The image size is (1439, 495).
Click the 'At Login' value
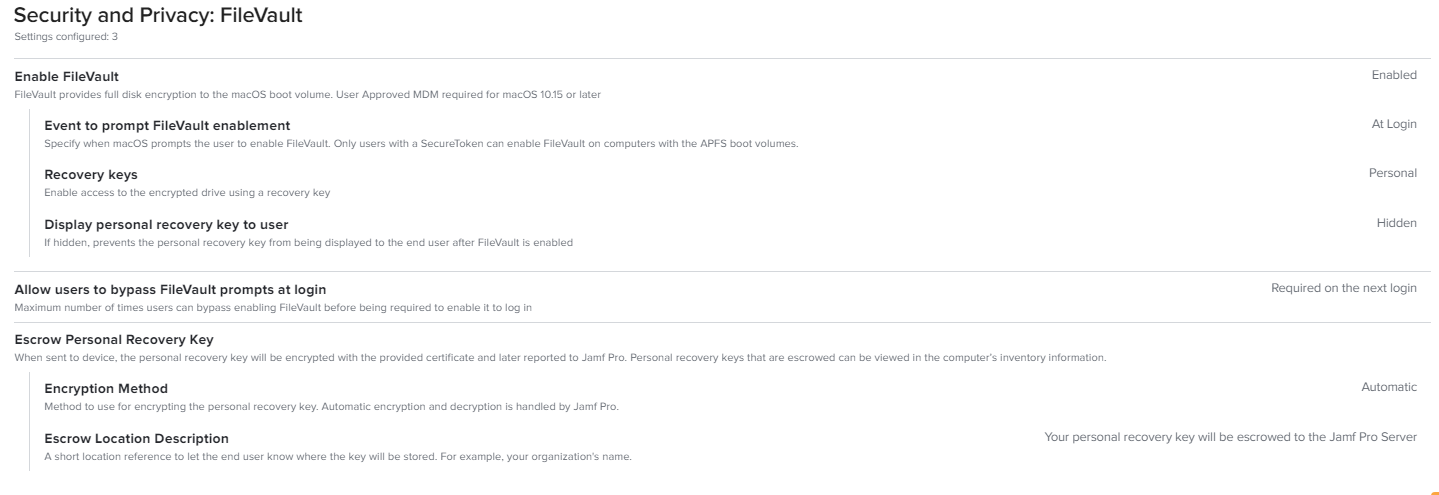click(x=1394, y=124)
